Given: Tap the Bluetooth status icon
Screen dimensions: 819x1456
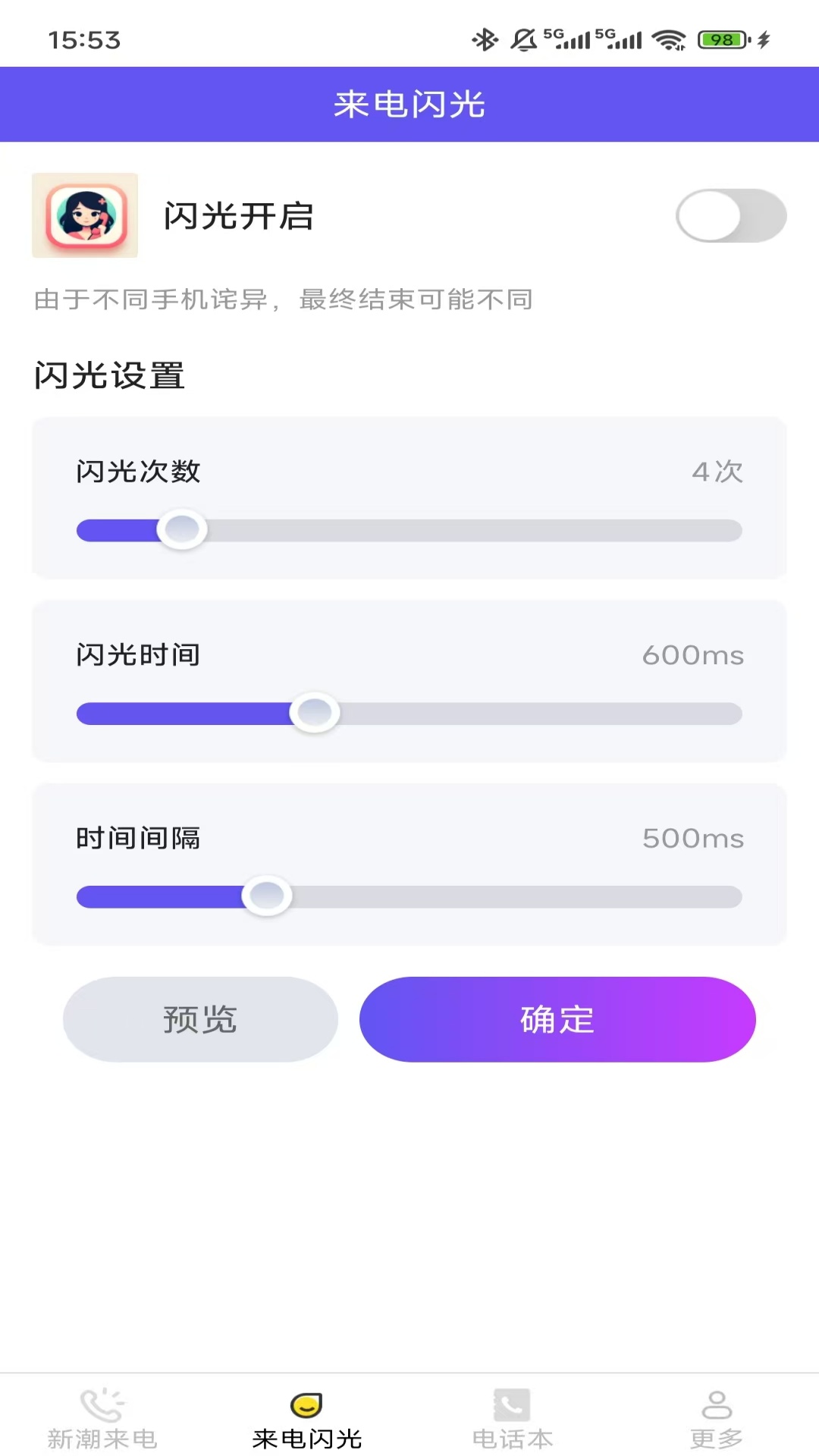Looking at the screenshot, I should point(484,39).
